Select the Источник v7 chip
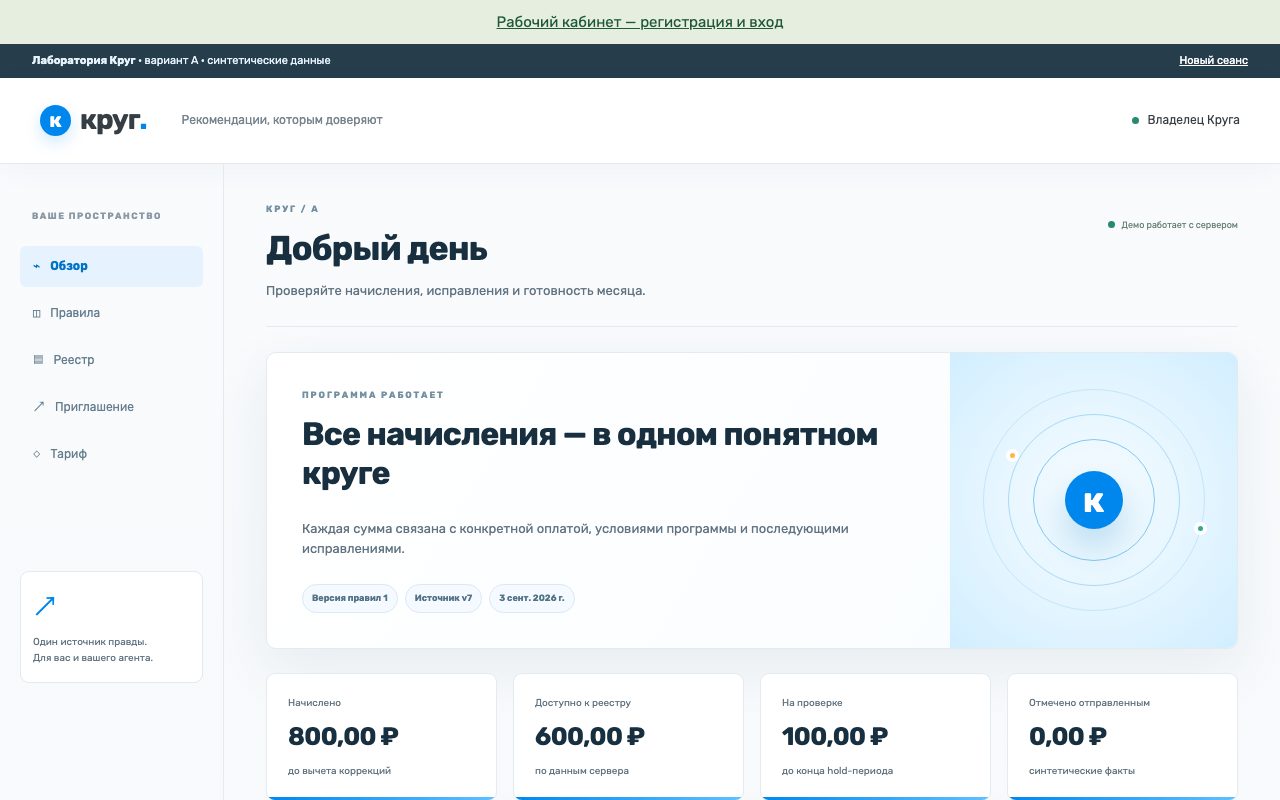The height and width of the screenshot is (800, 1280). pos(443,598)
